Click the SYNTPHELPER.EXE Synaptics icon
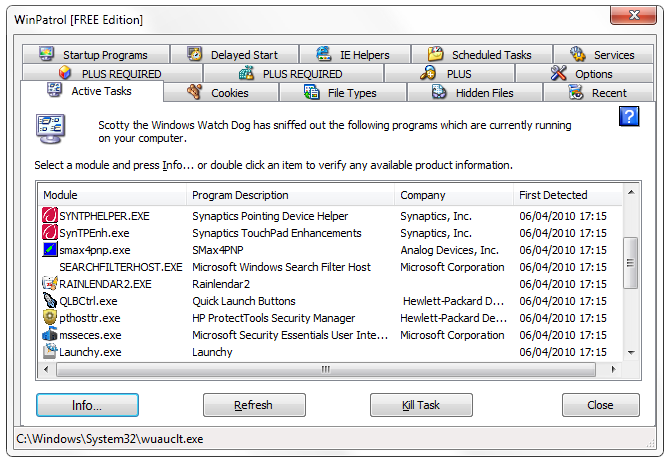Image resolution: width=670 pixels, height=461 pixels. [50, 215]
